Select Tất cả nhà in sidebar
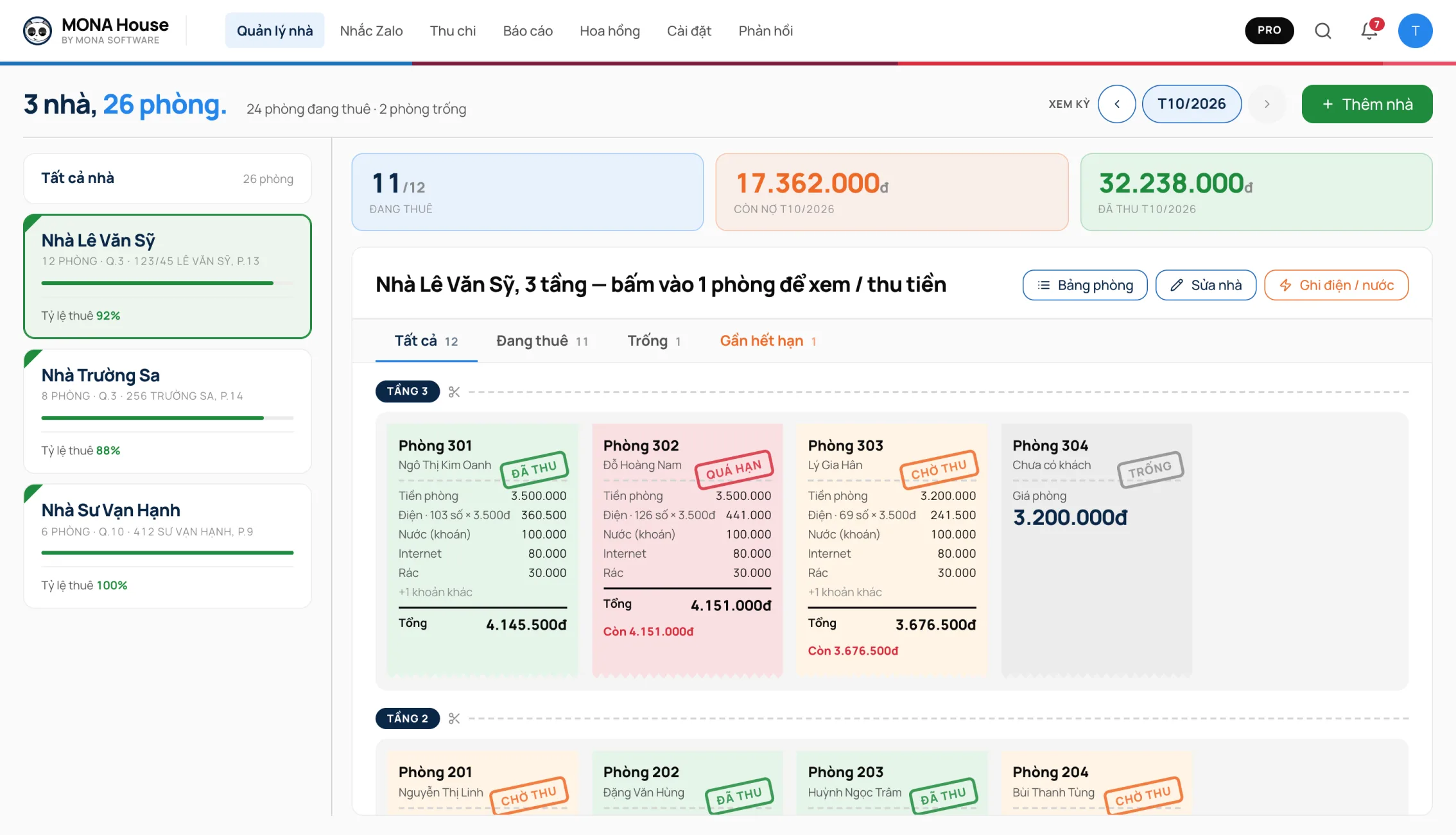 [168, 178]
